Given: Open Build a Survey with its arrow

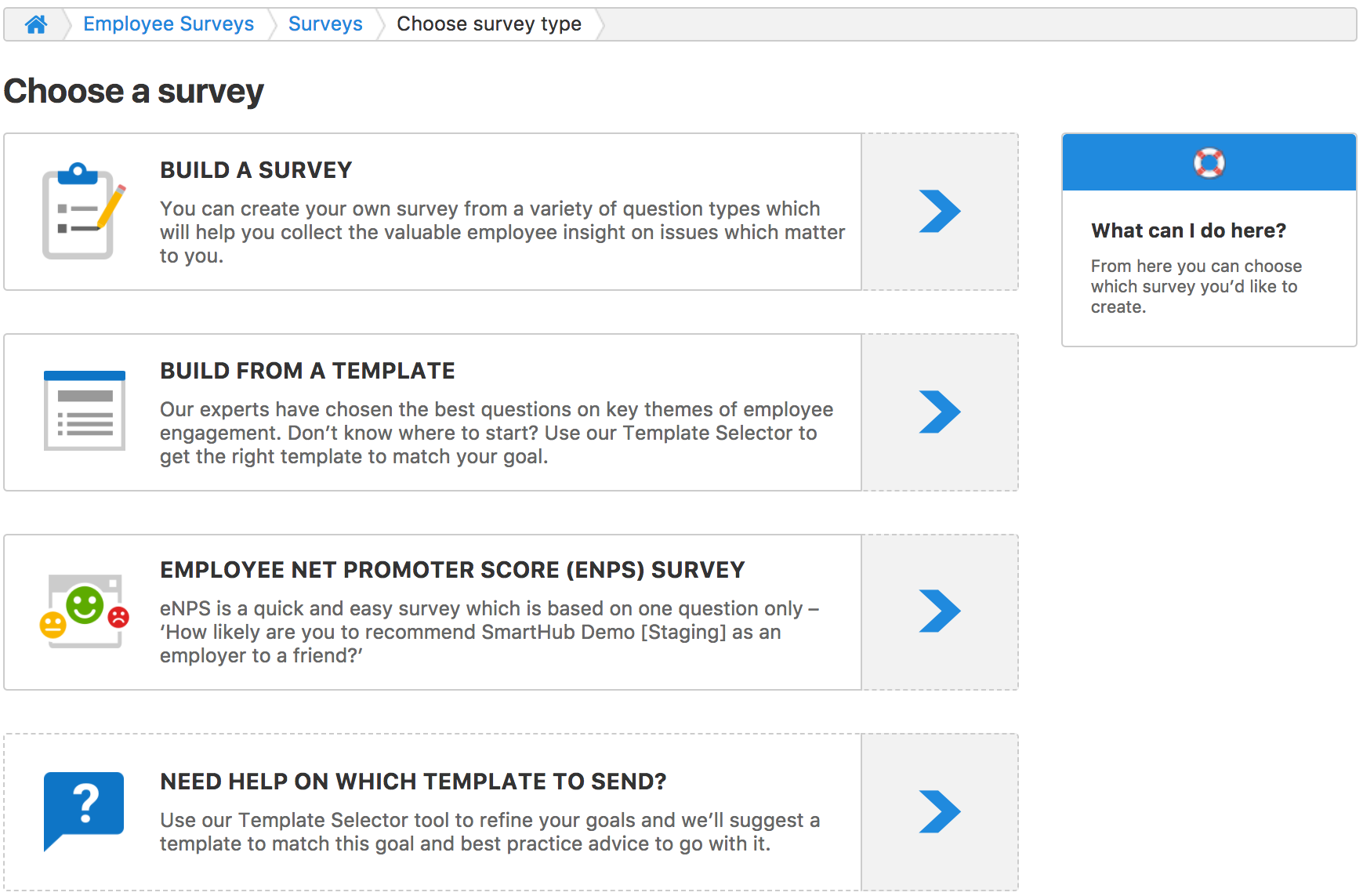Looking at the screenshot, I should coord(940,212).
